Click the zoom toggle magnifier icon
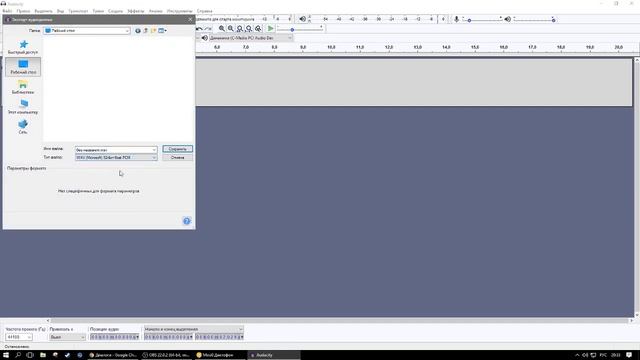 (x=258, y=29)
